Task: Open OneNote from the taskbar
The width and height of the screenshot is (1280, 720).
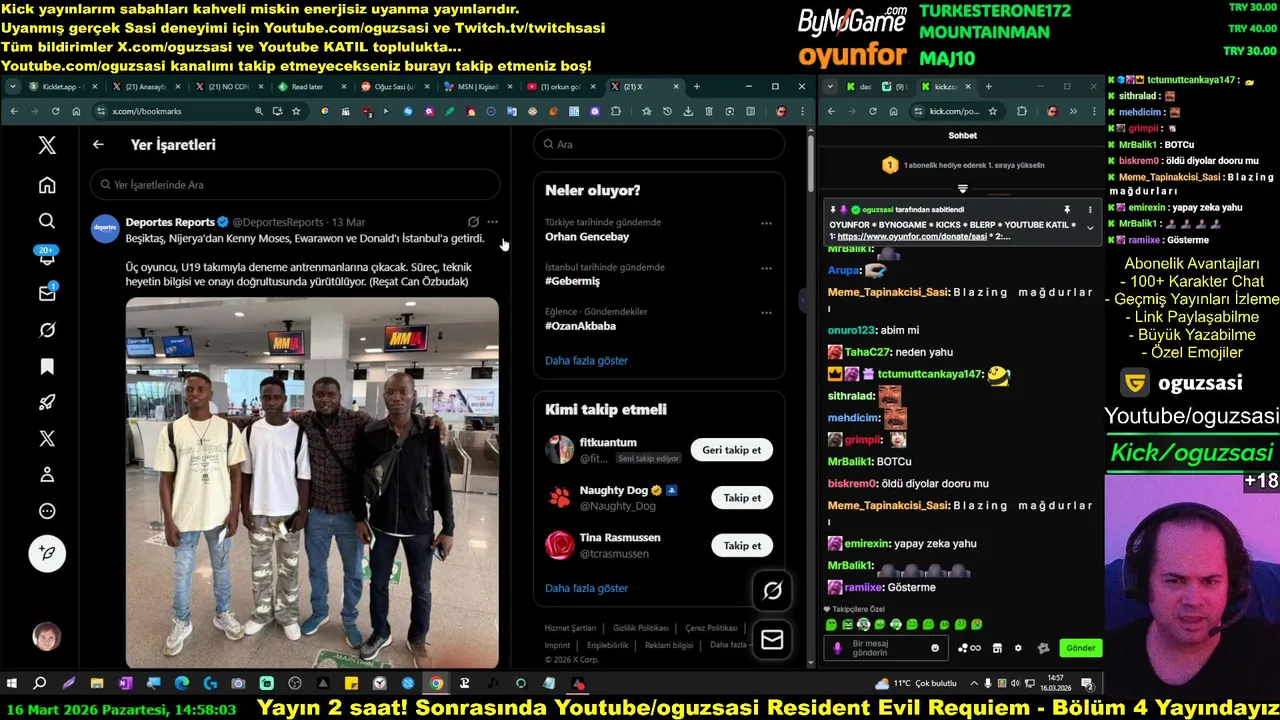Action: click(x=125, y=684)
